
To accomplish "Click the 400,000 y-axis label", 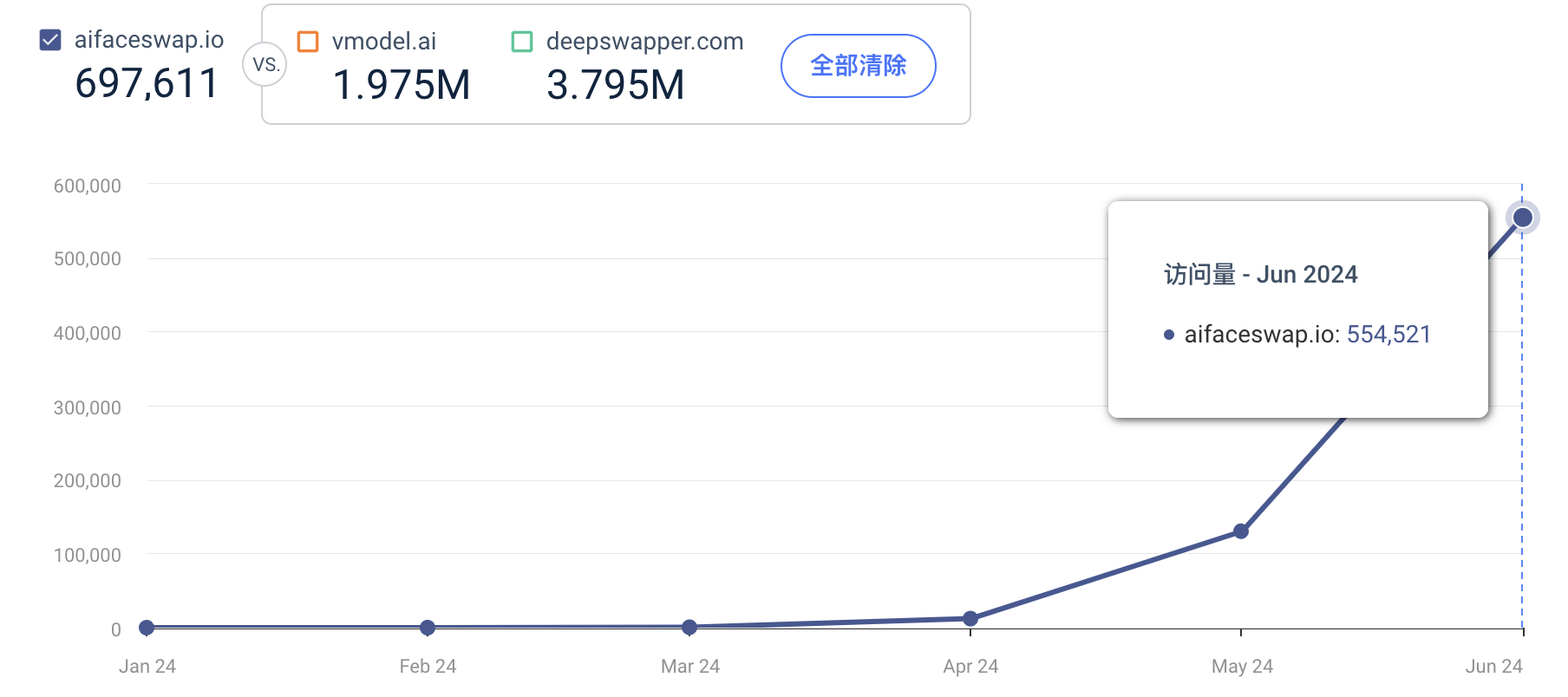I will coord(88,333).
